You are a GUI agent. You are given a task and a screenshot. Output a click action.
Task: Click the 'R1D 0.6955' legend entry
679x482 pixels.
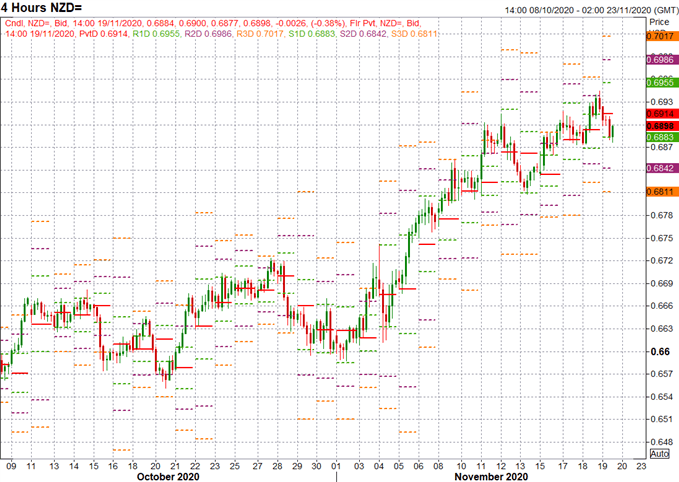pos(156,33)
